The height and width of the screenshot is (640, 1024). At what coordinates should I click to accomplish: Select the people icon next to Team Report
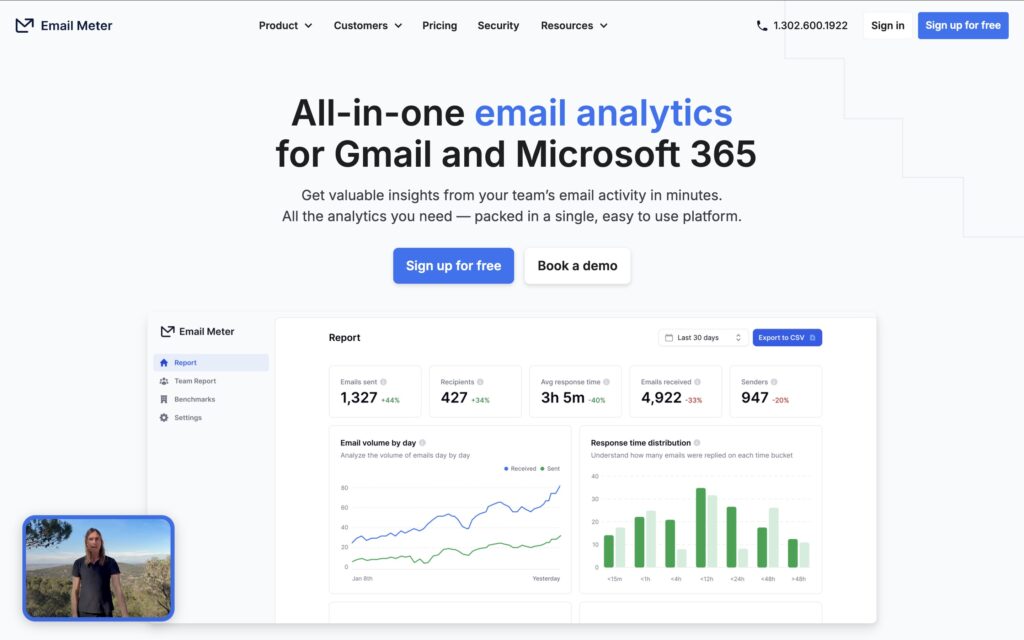pos(164,381)
